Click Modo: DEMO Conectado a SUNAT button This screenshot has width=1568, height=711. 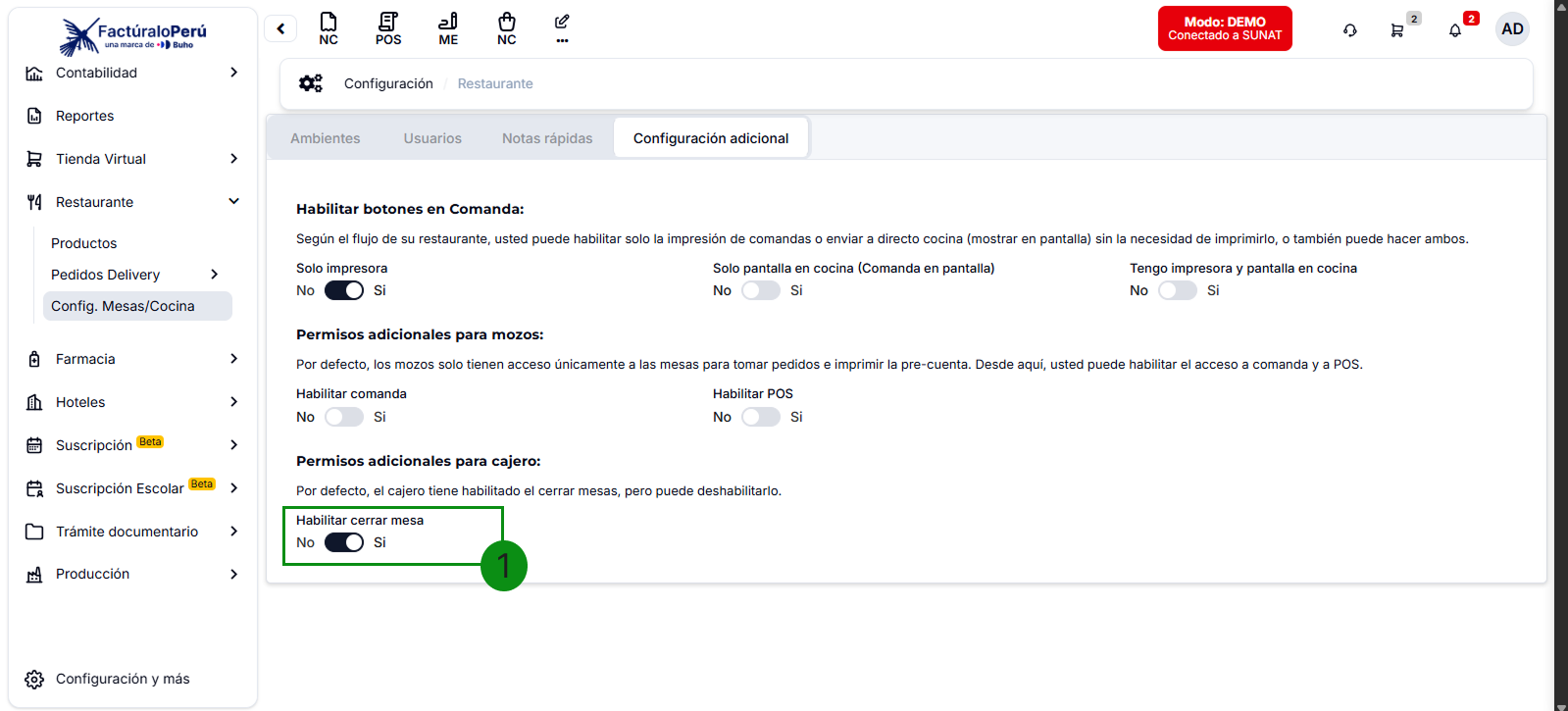coord(1225,28)
